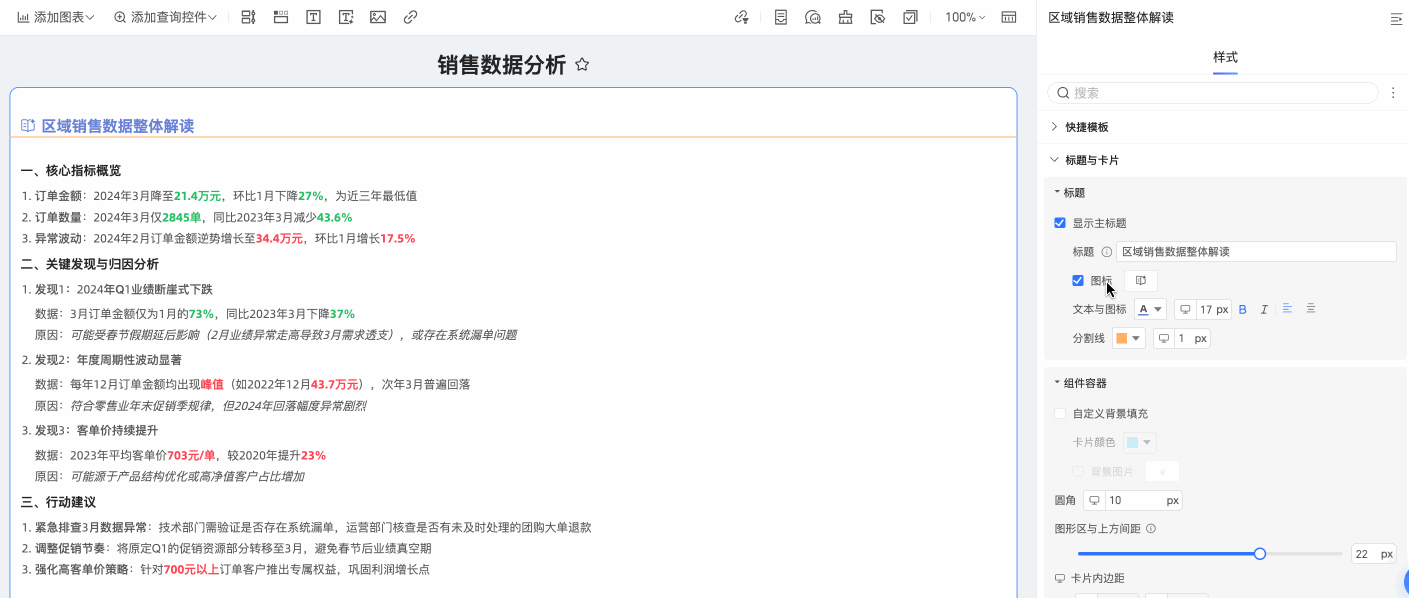Tick the 背景图片 checkbox
This screenshot has width=1409, height=598.
point(1078,471)
